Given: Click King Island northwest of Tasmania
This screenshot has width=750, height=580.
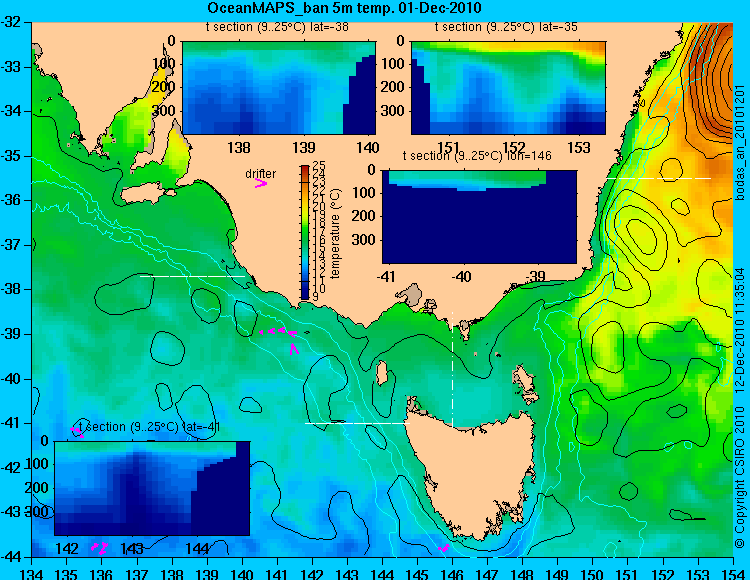Looking at the screenshot, I should [381, 373].
